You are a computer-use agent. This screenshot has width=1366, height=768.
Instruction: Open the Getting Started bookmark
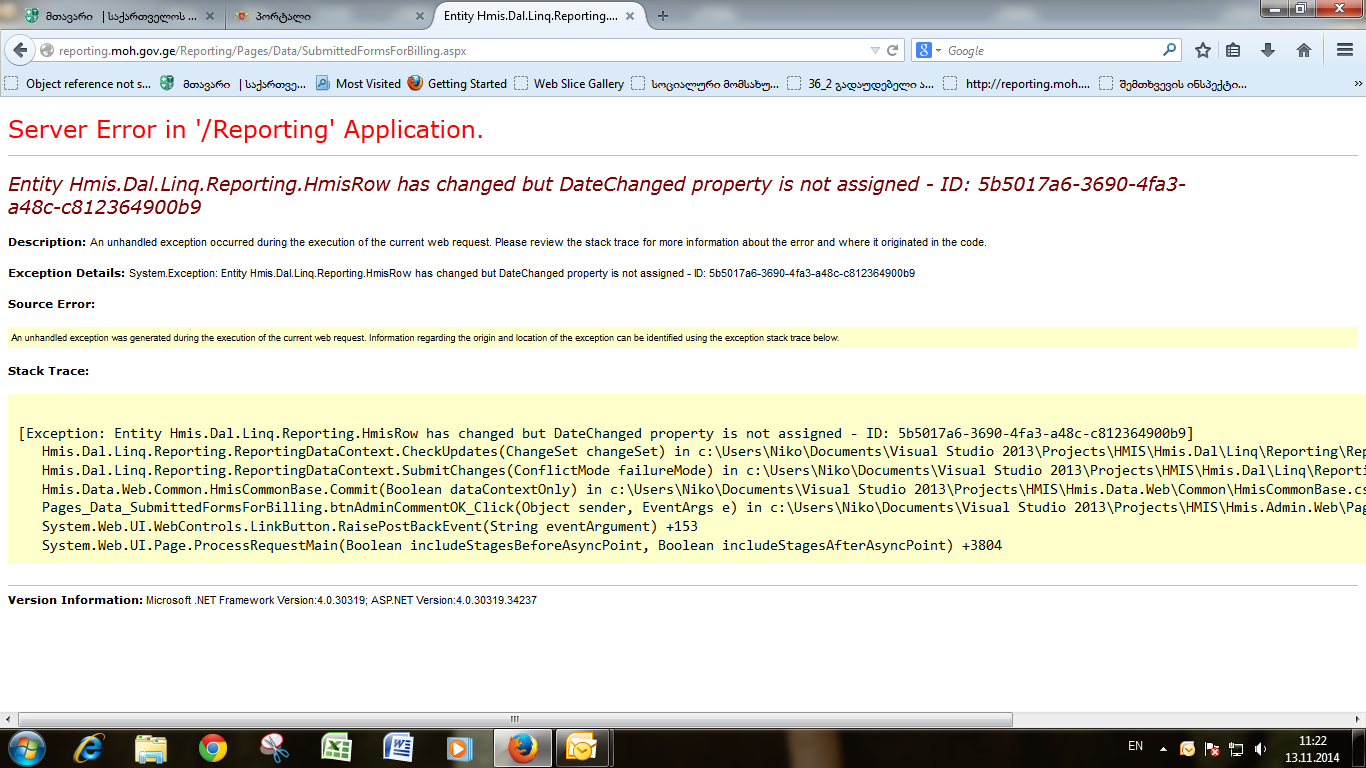(457, 84)
